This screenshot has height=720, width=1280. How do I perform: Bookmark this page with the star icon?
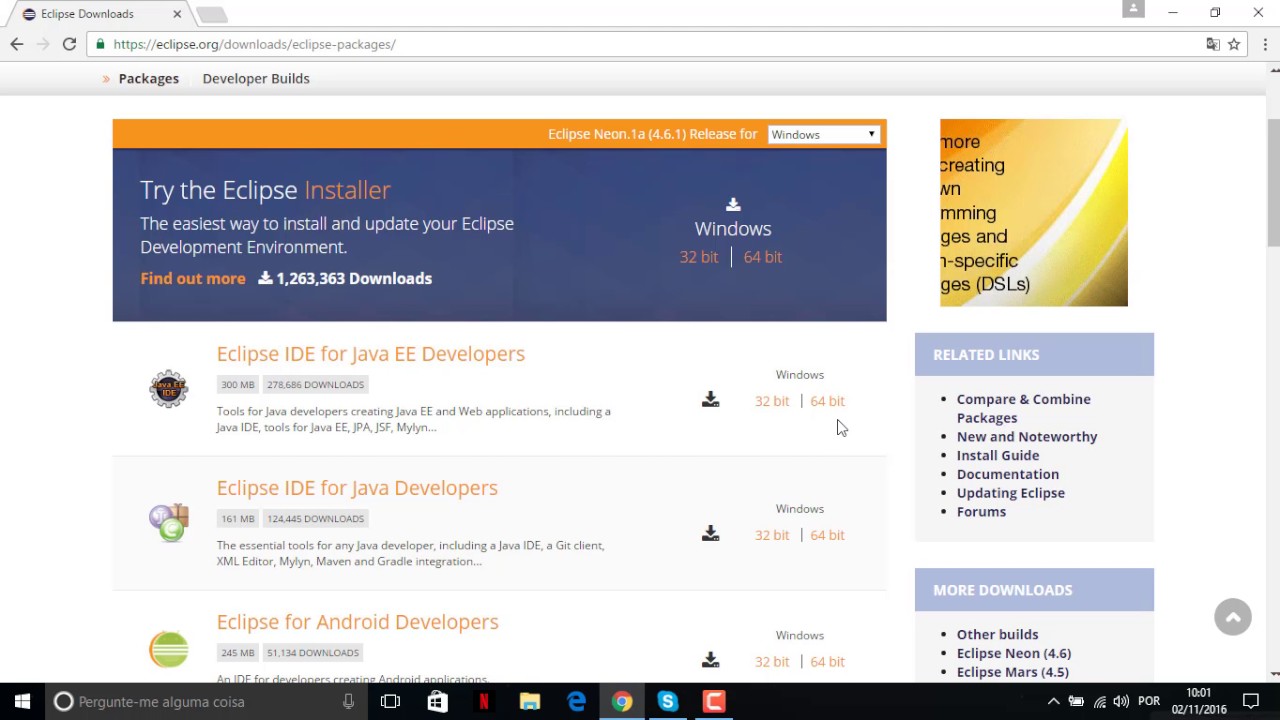1234,44
